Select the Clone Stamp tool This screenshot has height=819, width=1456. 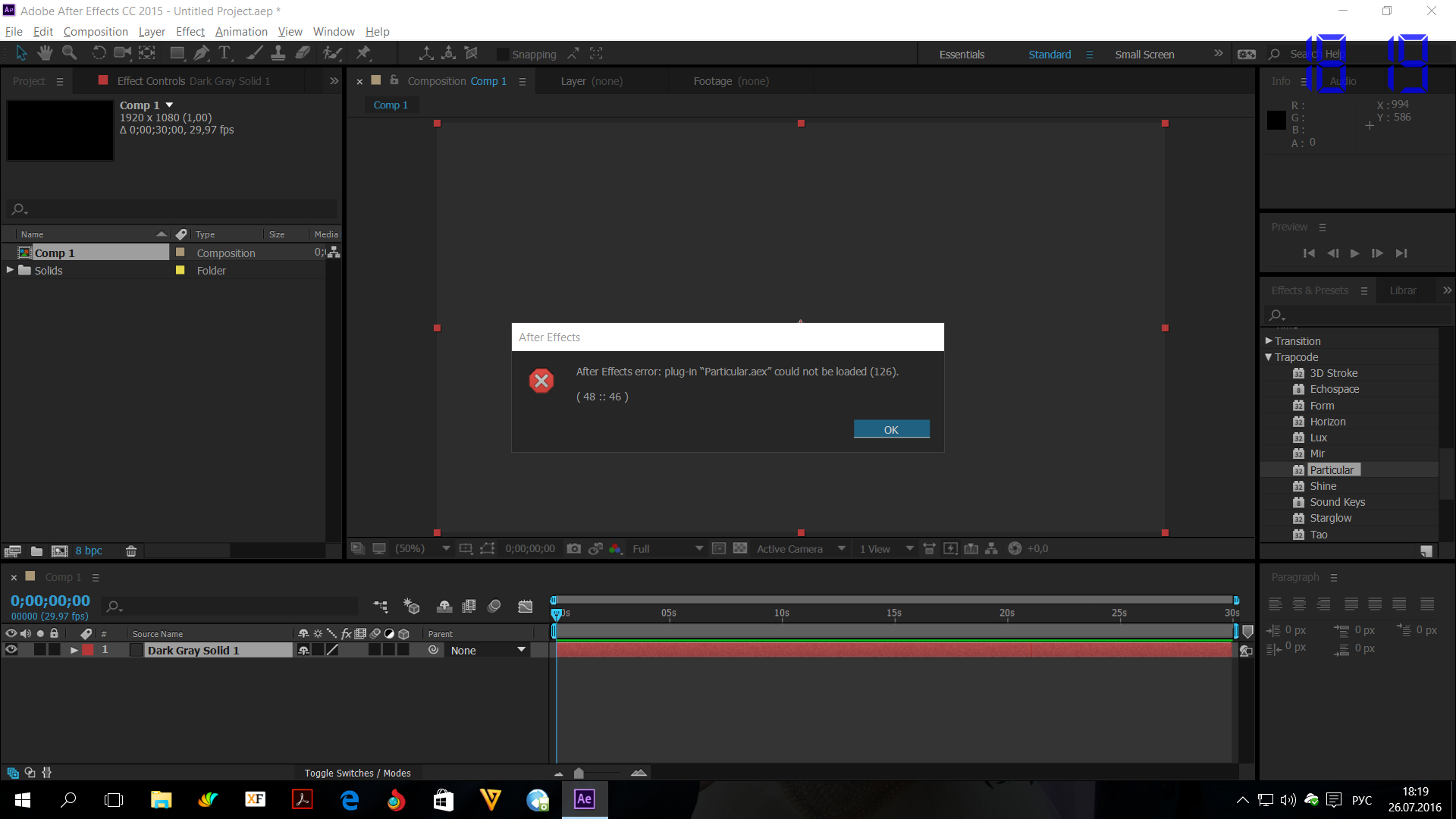[278, 53]
